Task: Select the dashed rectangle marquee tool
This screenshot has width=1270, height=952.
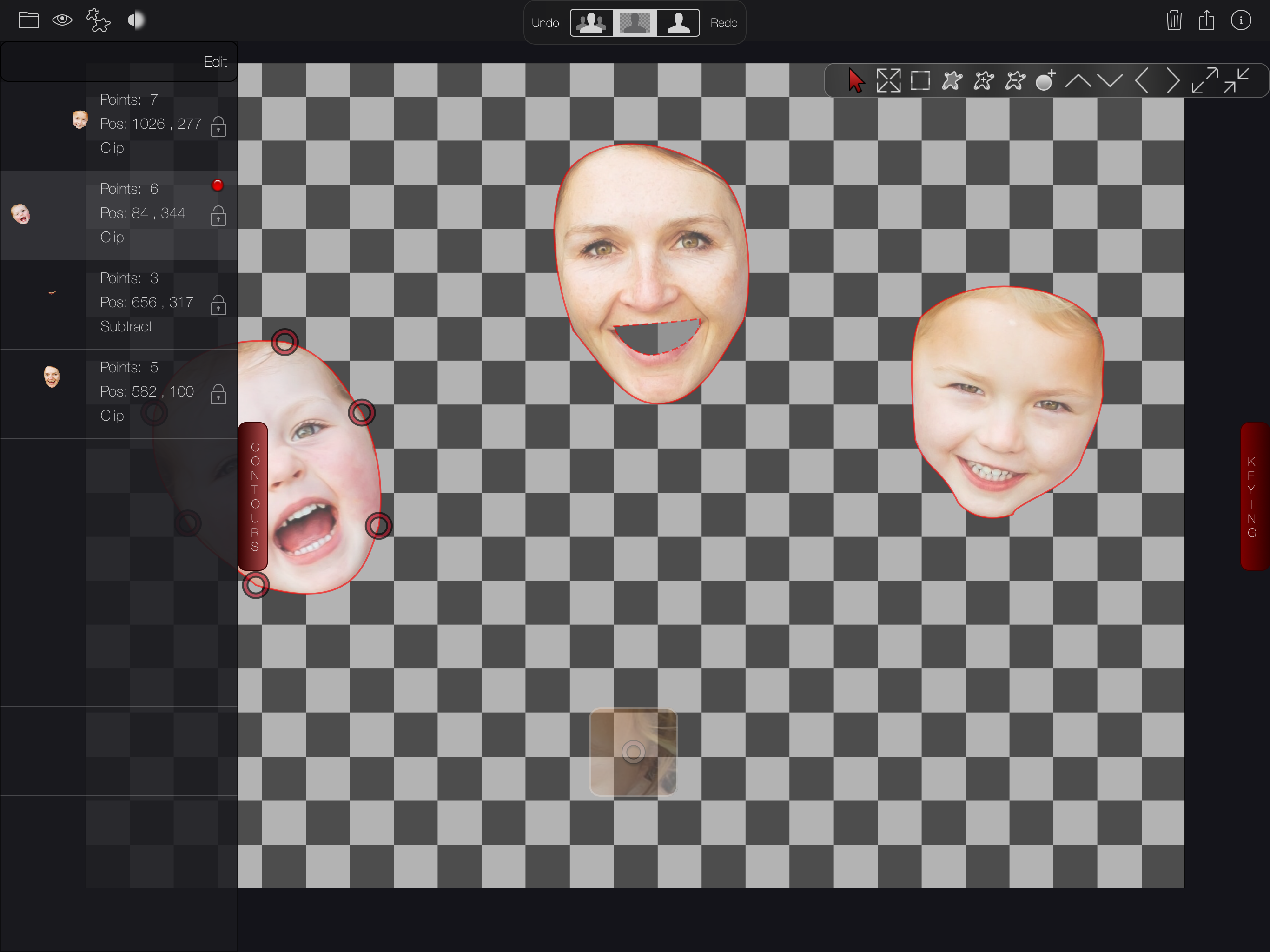Action: coord(920,81)
